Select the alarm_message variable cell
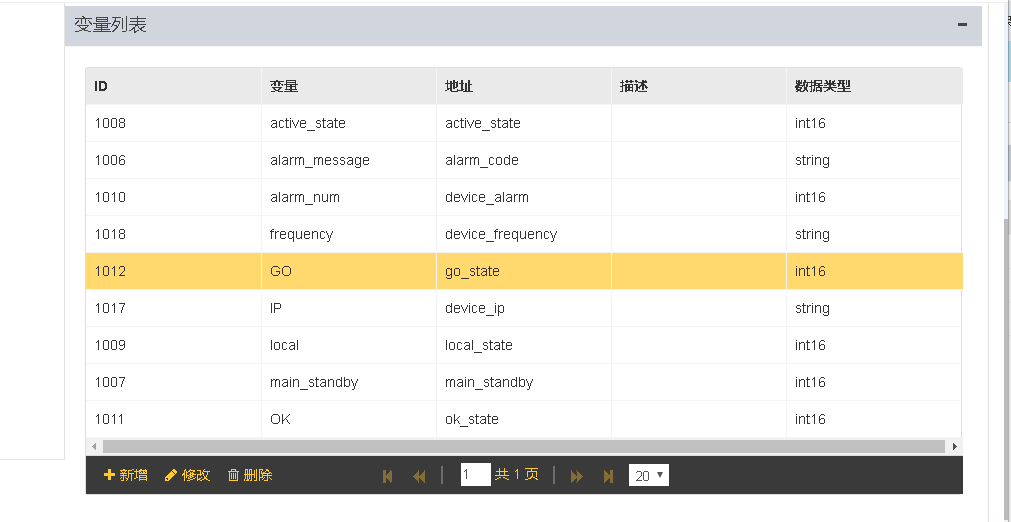Screen dimensions: 1011x522 click(349, 160)
